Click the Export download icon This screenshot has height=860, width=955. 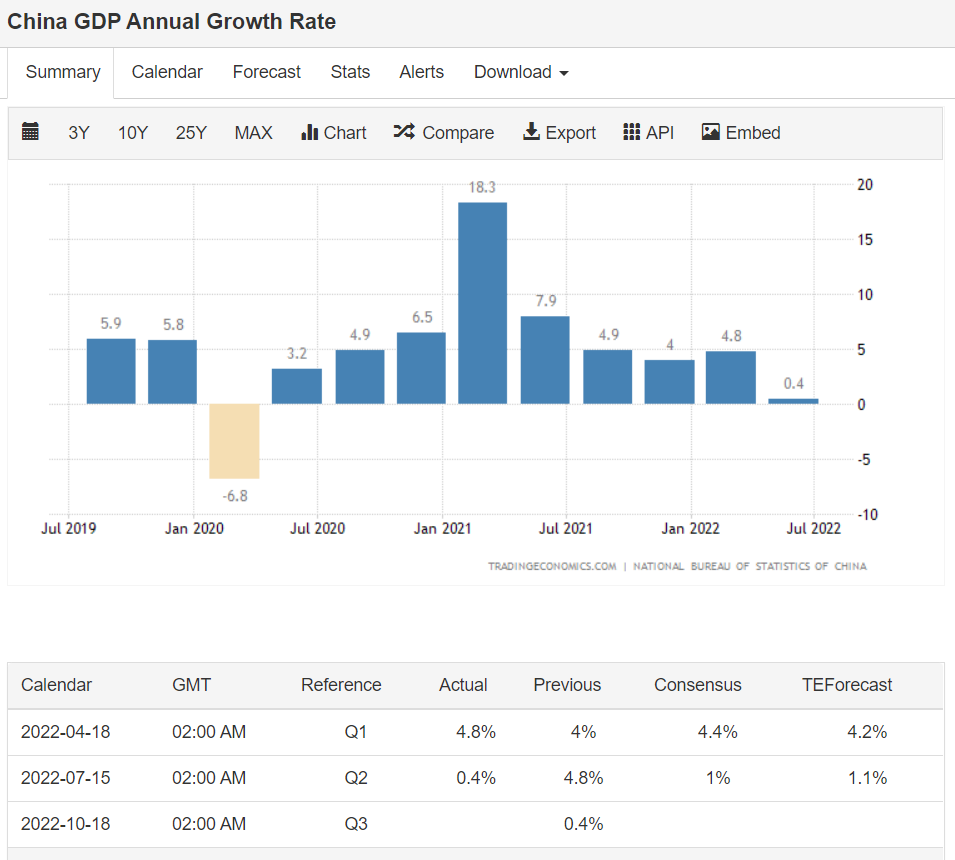(531, 132)
